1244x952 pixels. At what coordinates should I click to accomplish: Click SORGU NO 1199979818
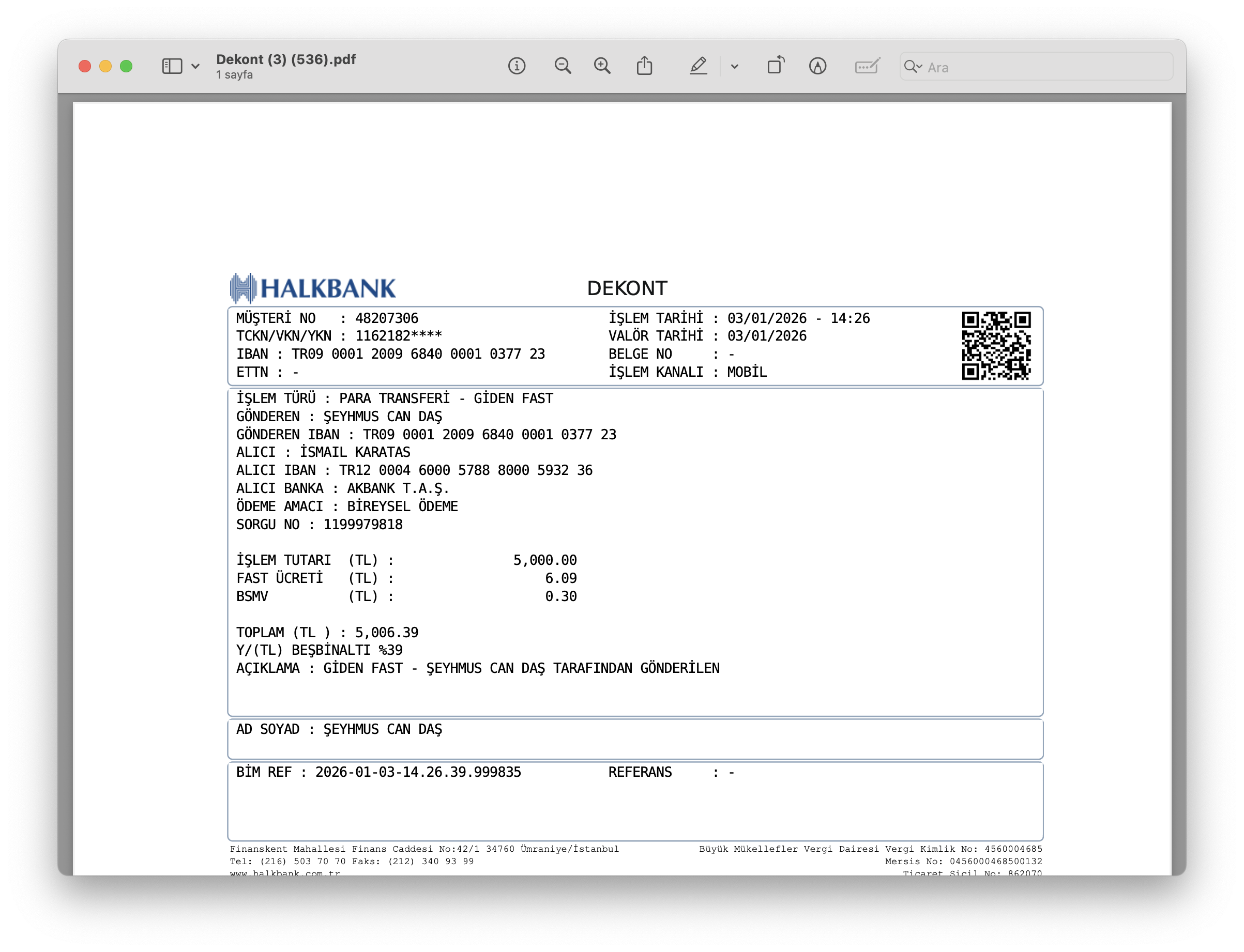coord(320,525)
